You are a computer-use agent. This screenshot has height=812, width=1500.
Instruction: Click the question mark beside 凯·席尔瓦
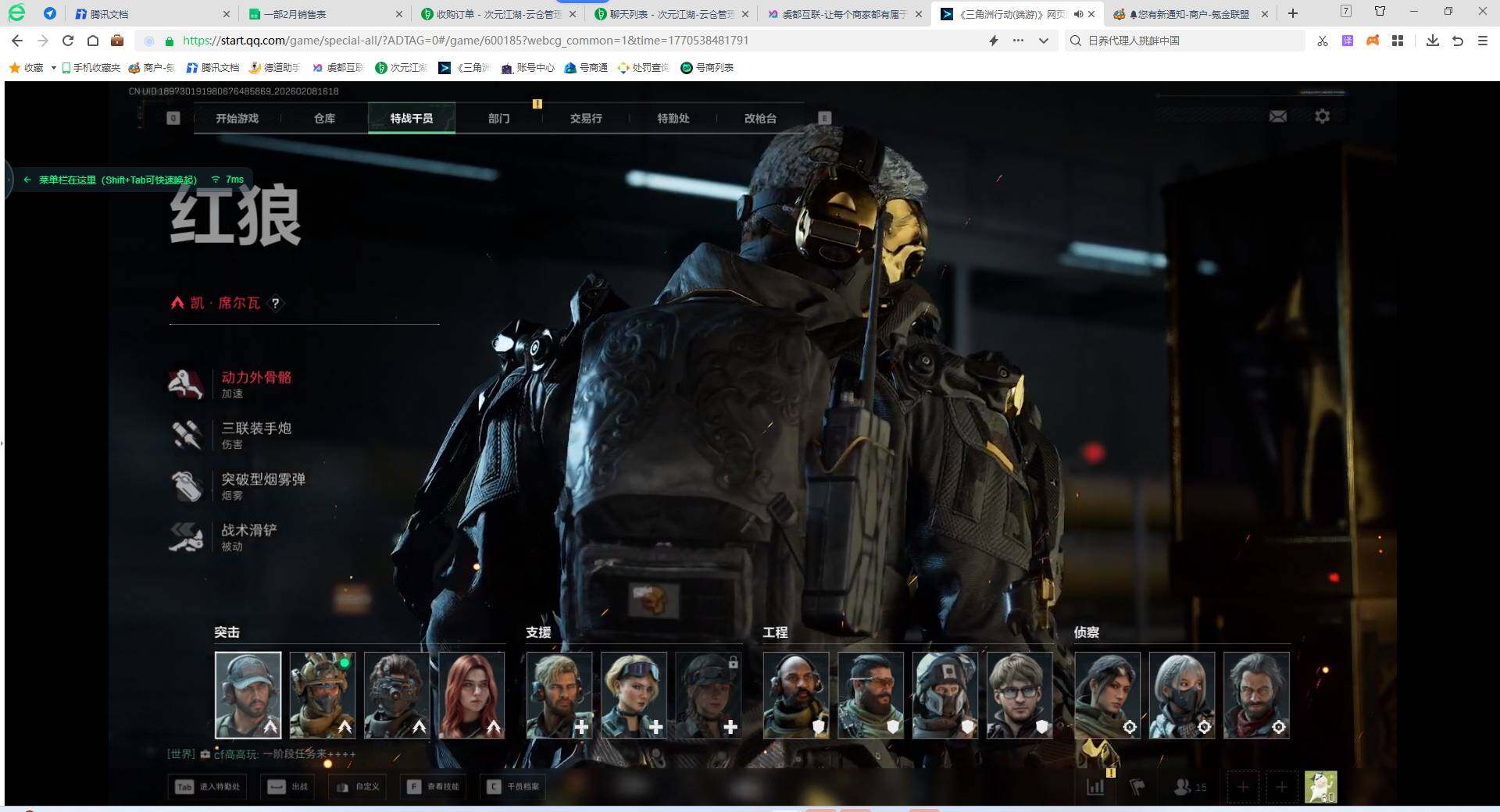(275, 303)
